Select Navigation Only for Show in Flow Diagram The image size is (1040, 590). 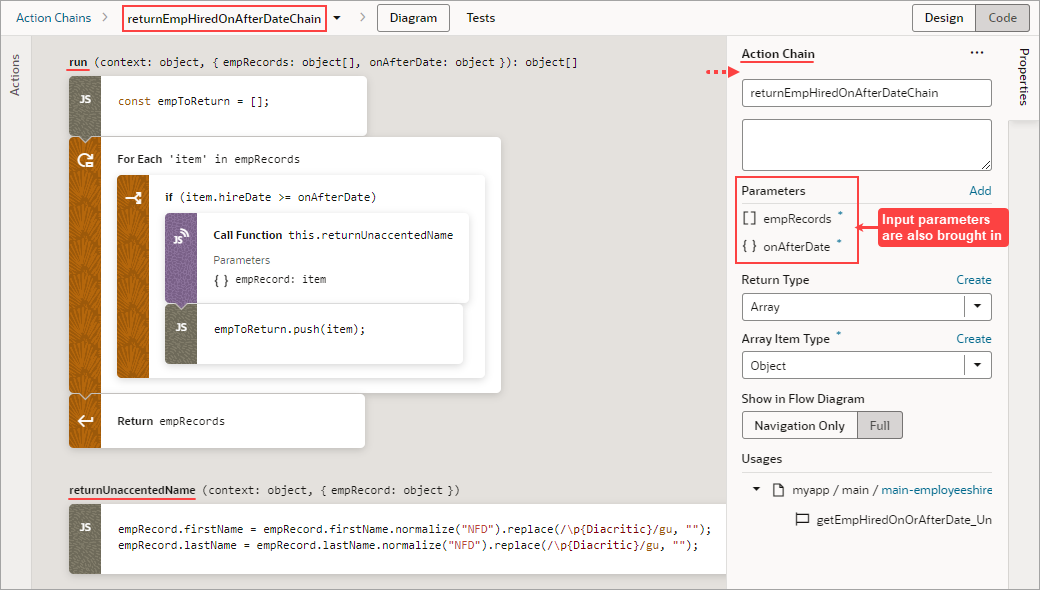799,425
